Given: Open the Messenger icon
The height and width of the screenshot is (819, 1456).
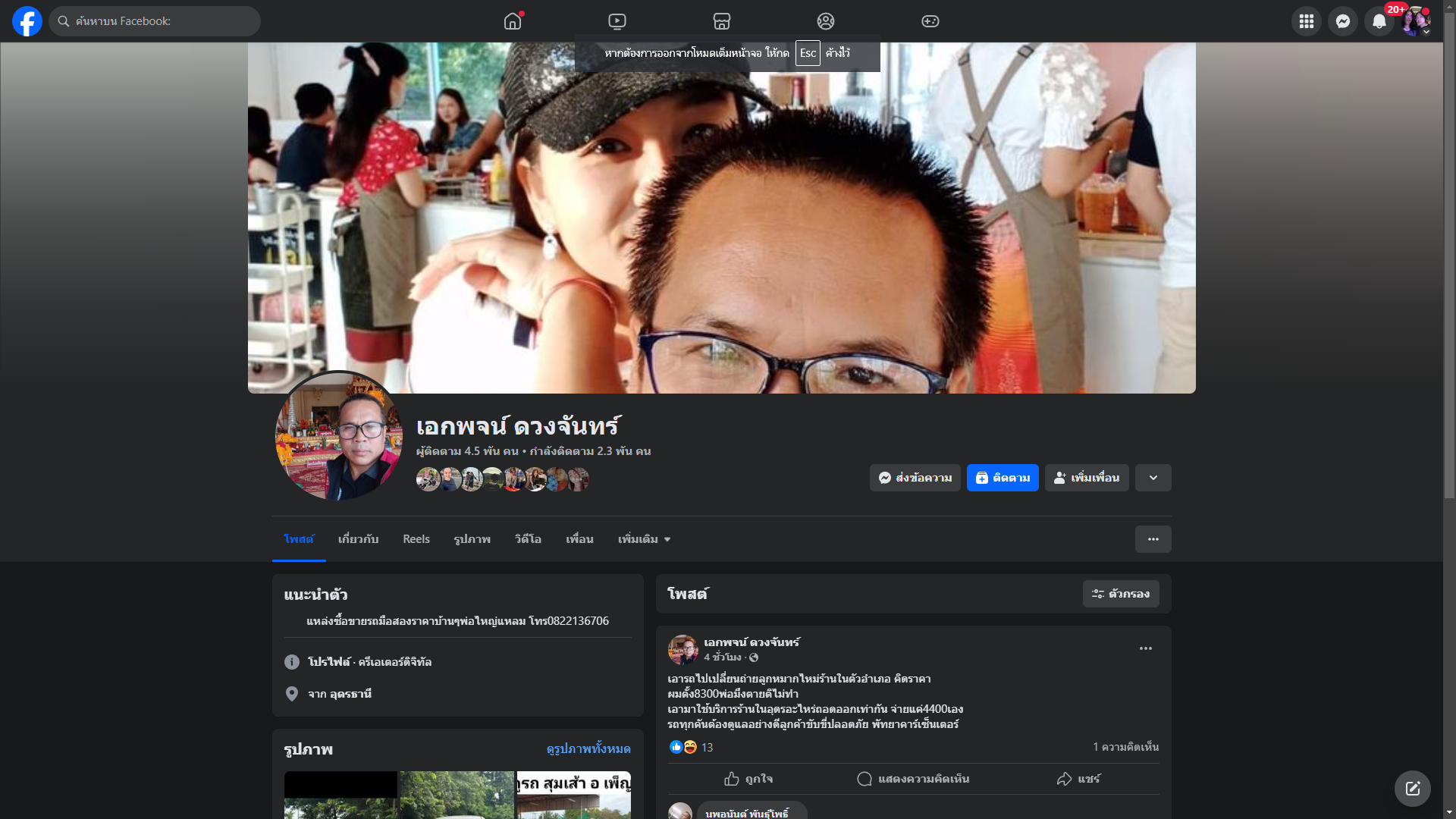Looking at the screenshot, I should [1342, 21].
